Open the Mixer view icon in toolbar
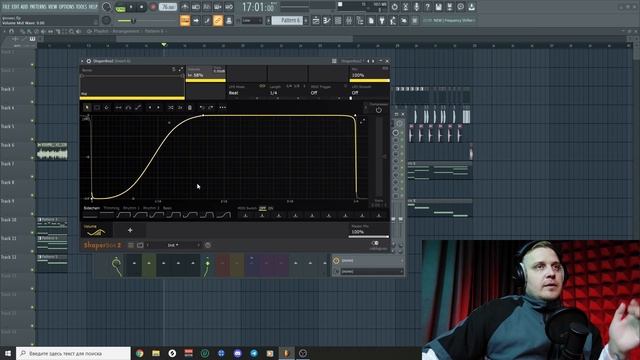 pos(349,20)
